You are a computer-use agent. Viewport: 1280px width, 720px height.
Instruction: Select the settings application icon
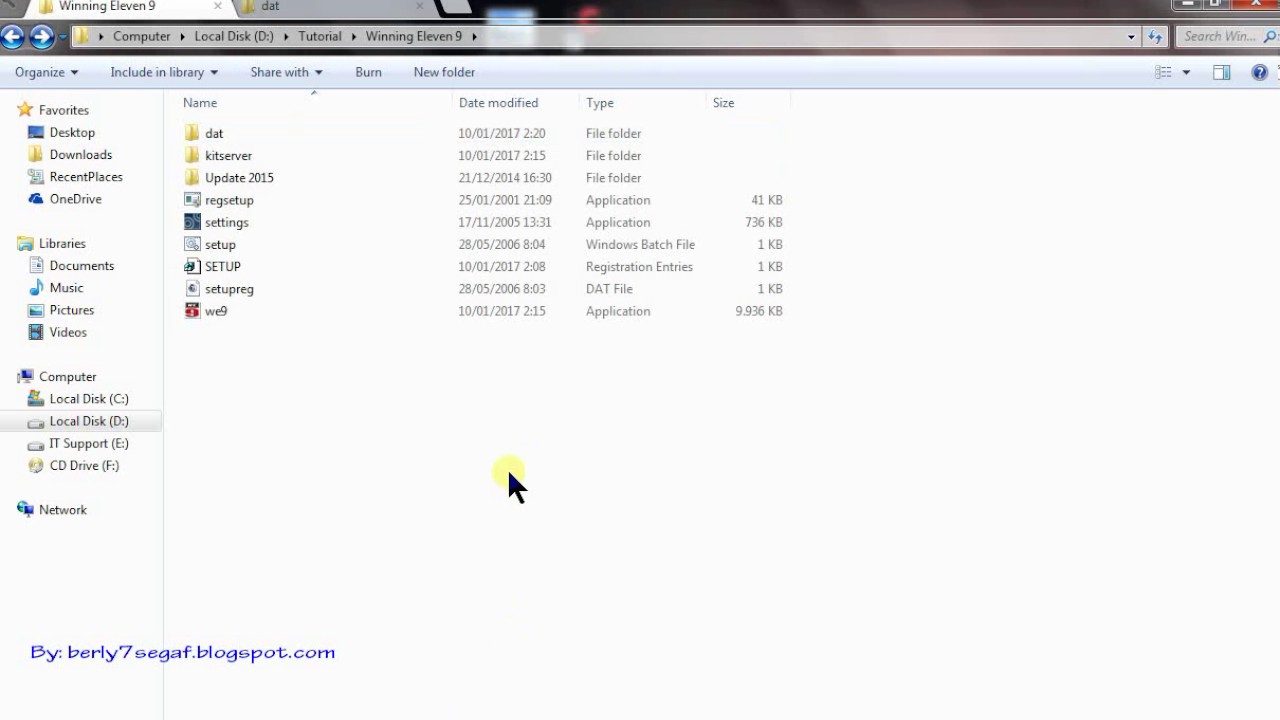coord(192,222)
